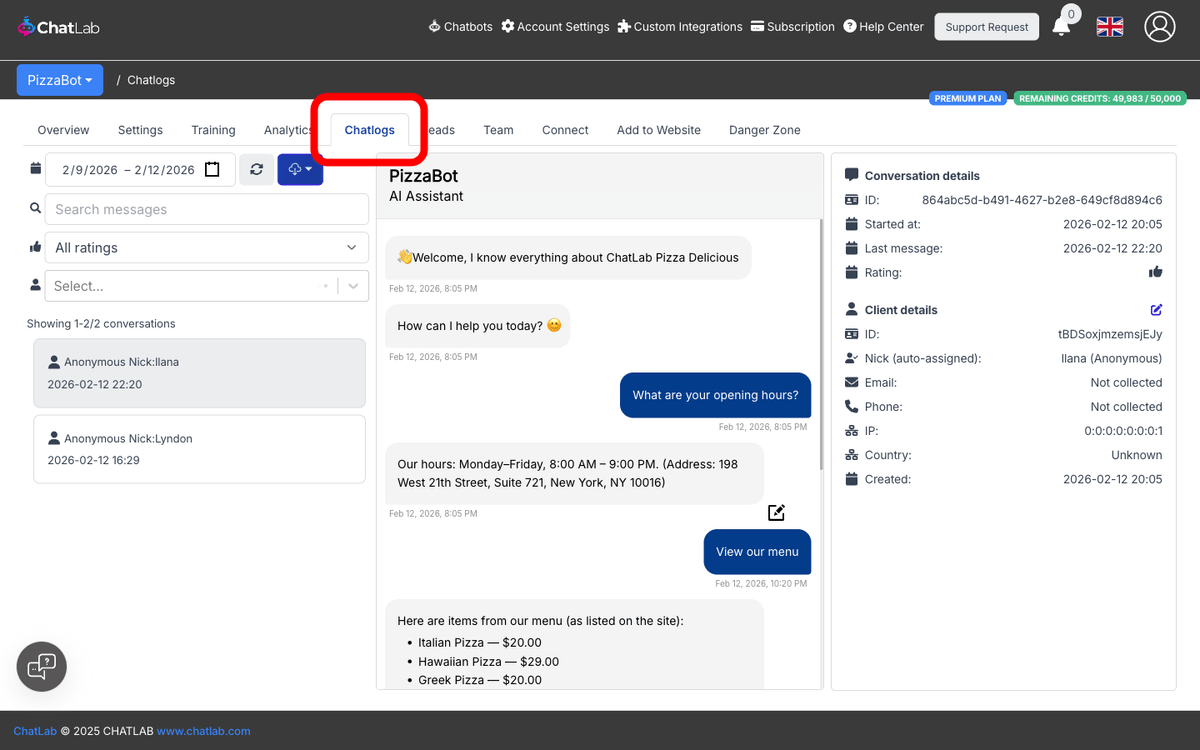Image resolution: width=1200 pixels, height=750 pixels.
Task: Toggle the thumbs-up rating in Conversation details
Action: (1157, 272)
